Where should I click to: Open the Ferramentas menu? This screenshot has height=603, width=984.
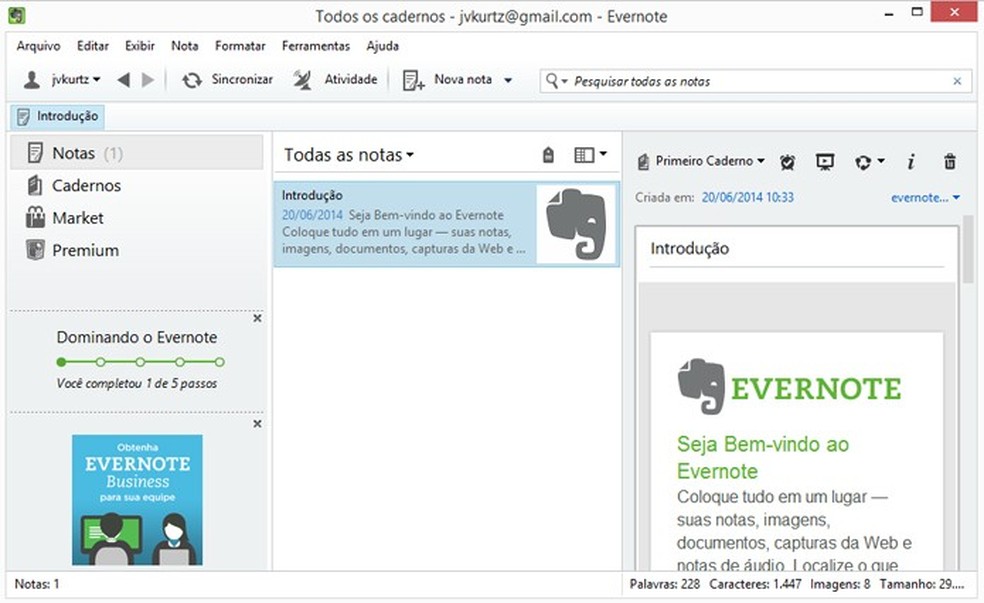[316, 46]
